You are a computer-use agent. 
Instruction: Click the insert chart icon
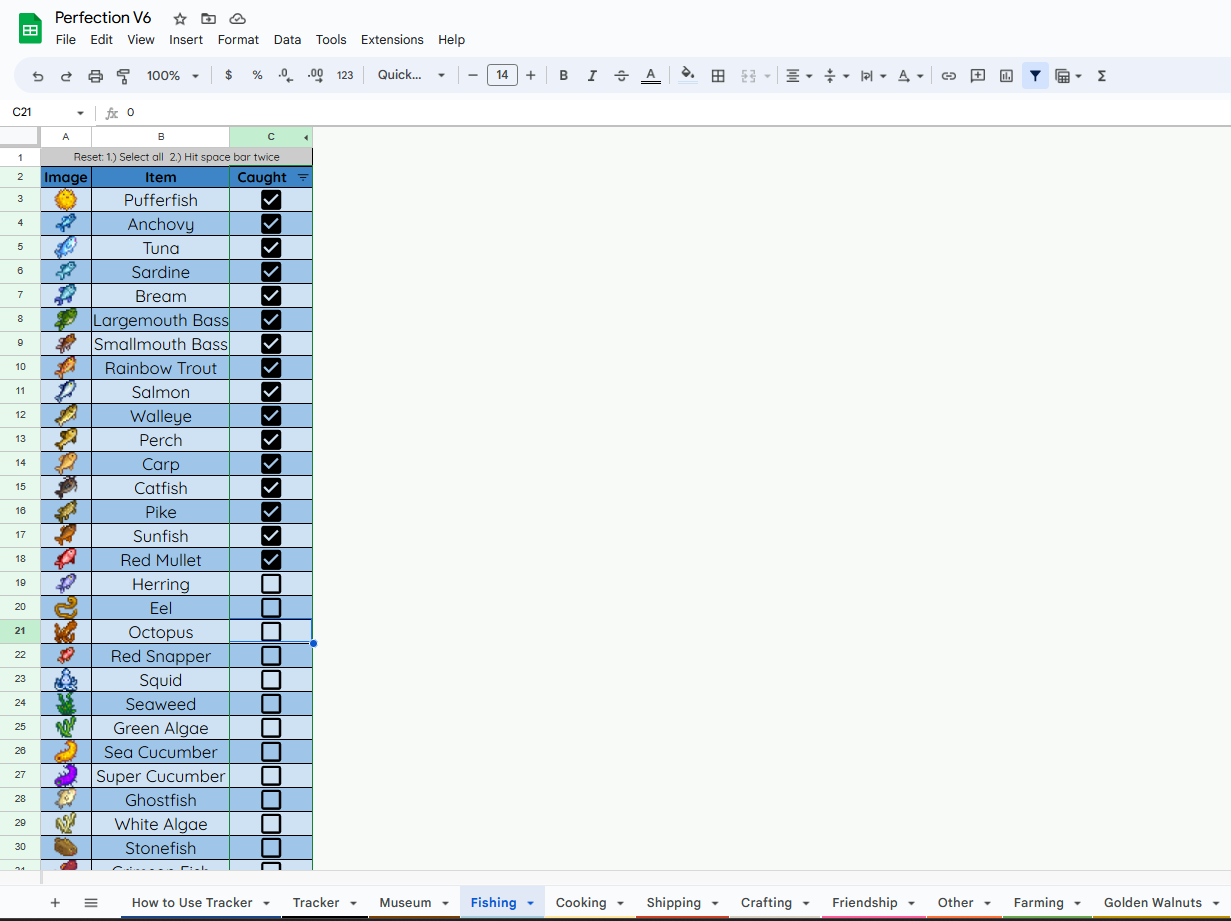click(x=1006, y=76)
